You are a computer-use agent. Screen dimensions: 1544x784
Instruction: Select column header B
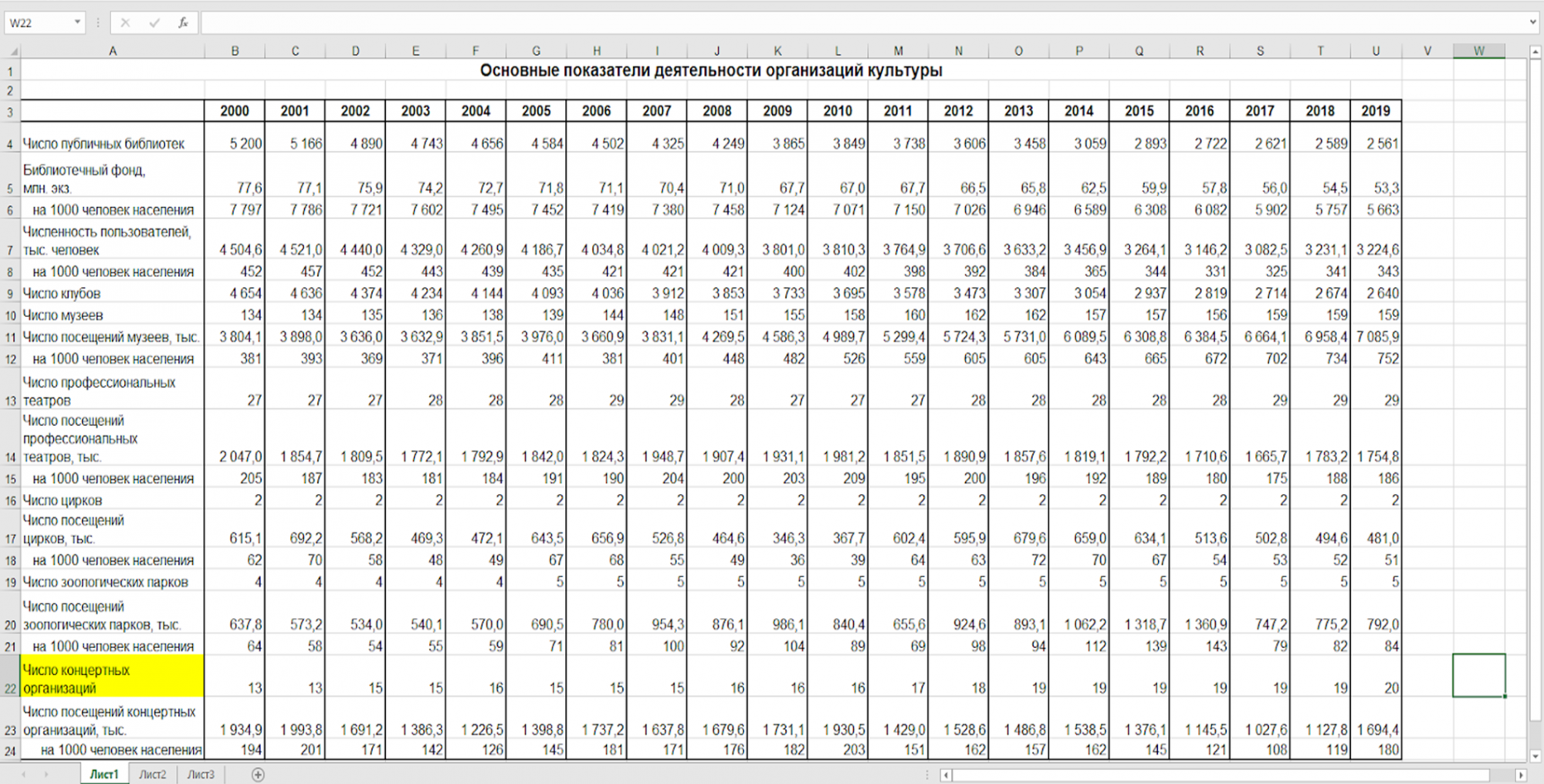235,51
